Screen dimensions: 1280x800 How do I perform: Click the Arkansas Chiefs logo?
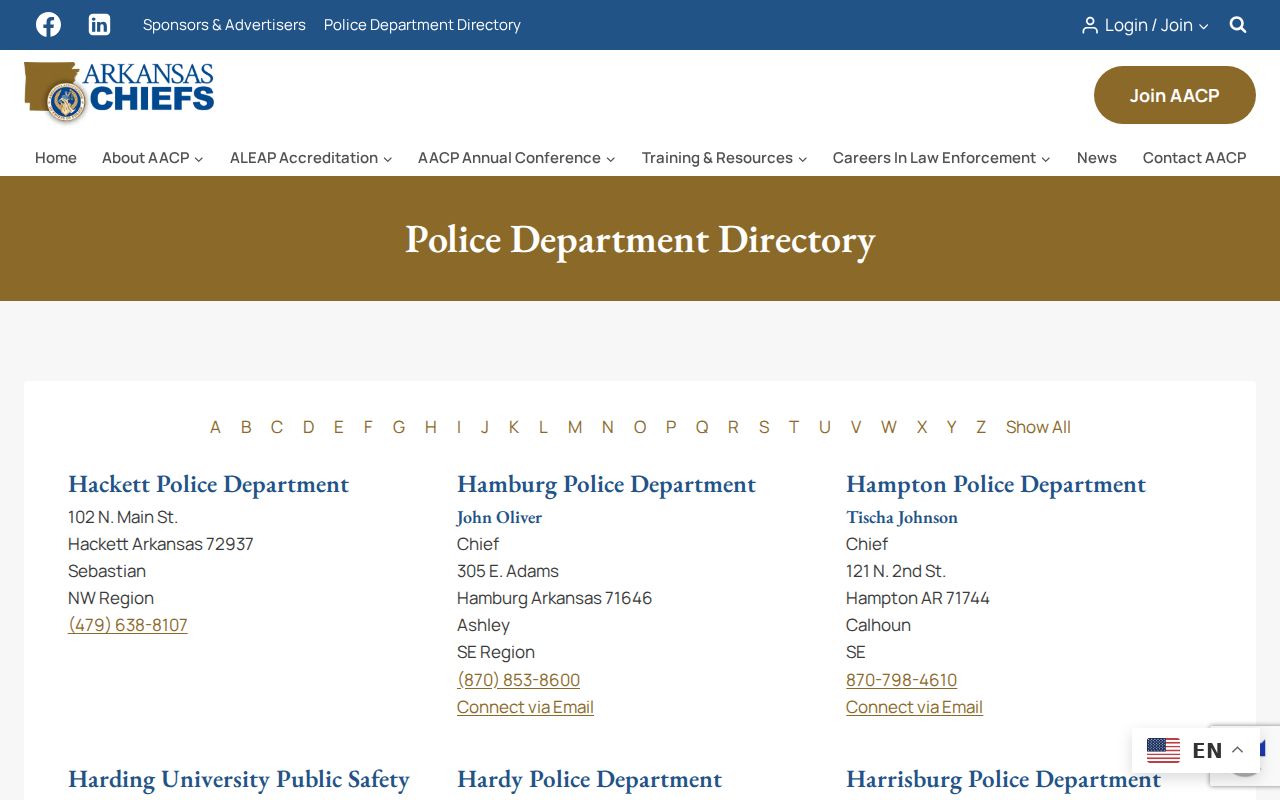119,92
